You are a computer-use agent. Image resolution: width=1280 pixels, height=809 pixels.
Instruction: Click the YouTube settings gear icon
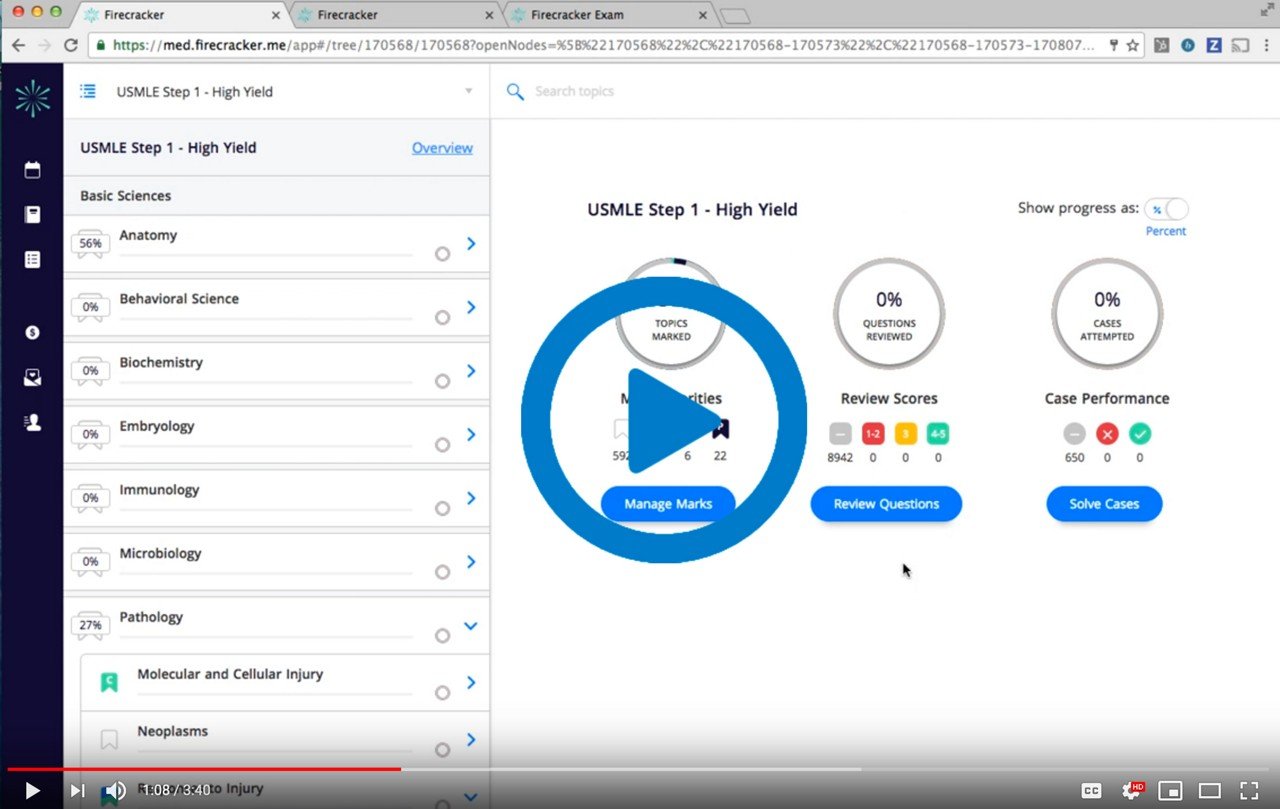[1131, 790]
